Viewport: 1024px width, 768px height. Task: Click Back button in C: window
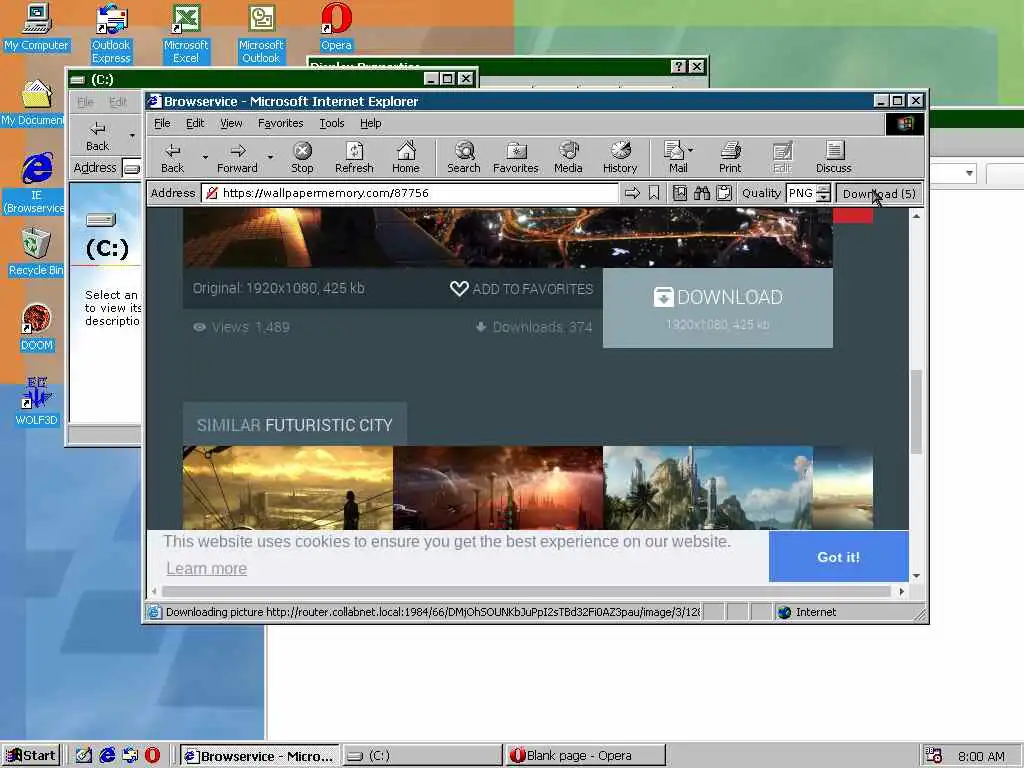[98, 136]
